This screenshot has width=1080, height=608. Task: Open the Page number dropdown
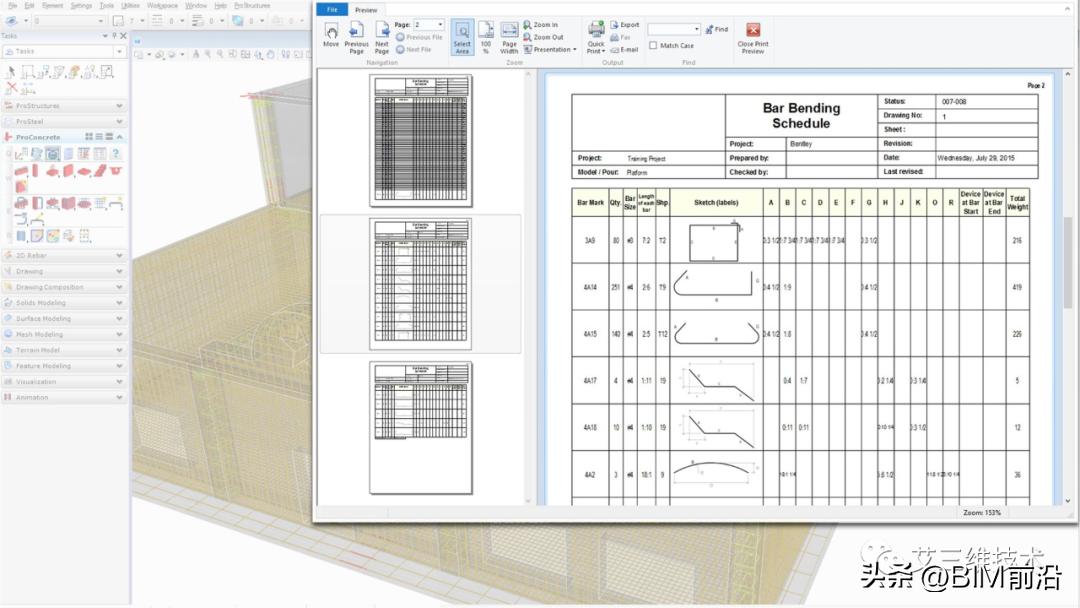[x=440, y=25]
